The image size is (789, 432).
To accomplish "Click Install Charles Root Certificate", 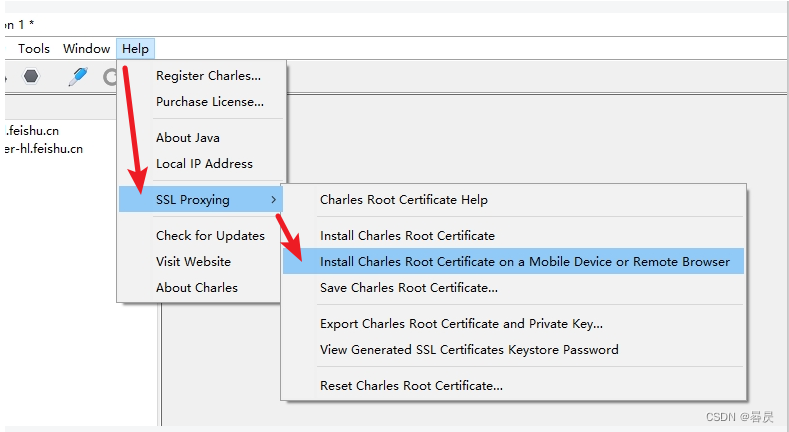I will pyautogui.click(x=513, y=236).
